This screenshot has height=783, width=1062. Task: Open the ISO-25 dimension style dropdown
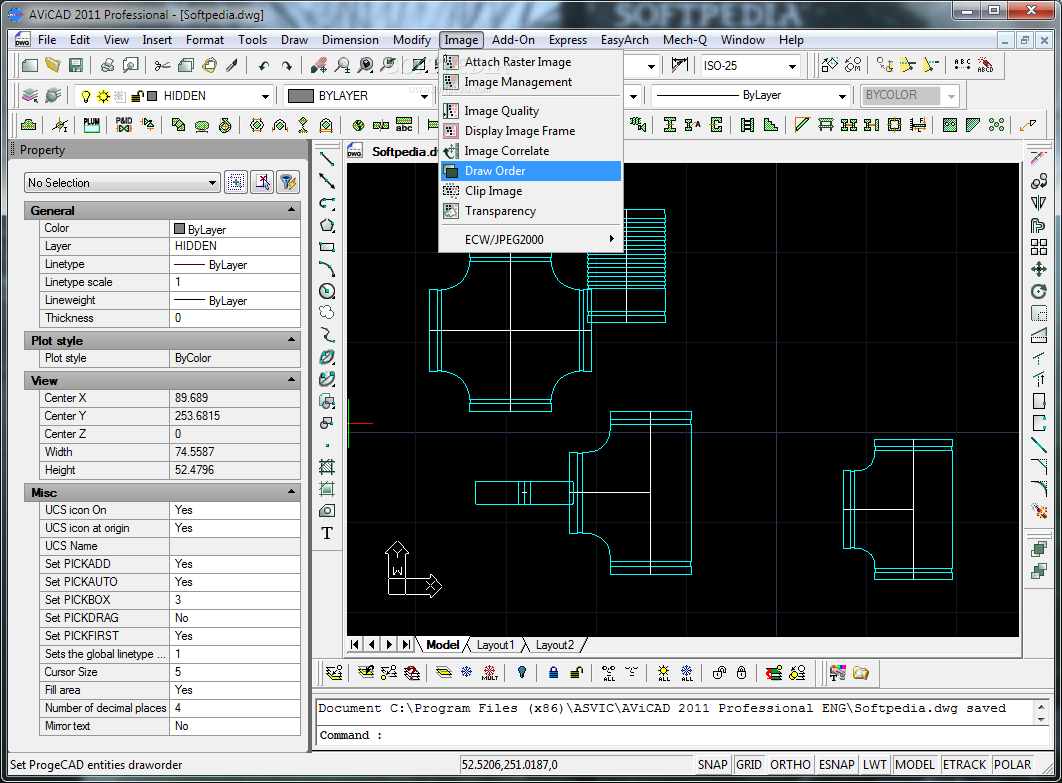click(792, 66)
